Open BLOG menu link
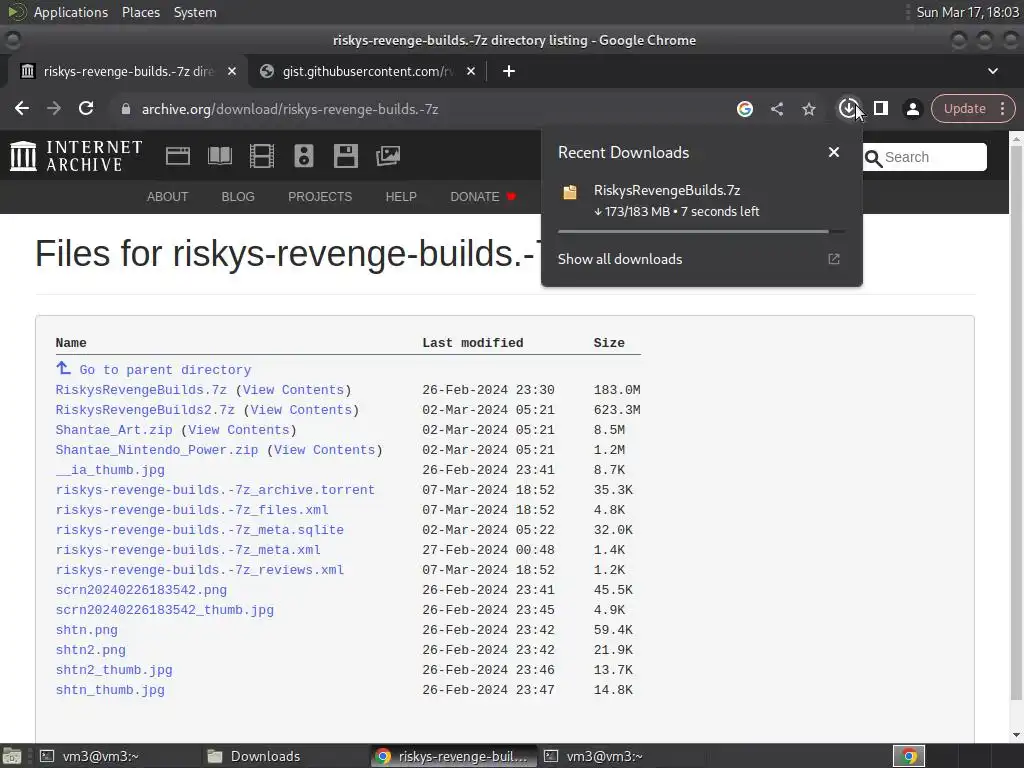1024x768 pixels. [x=238, y=197]
